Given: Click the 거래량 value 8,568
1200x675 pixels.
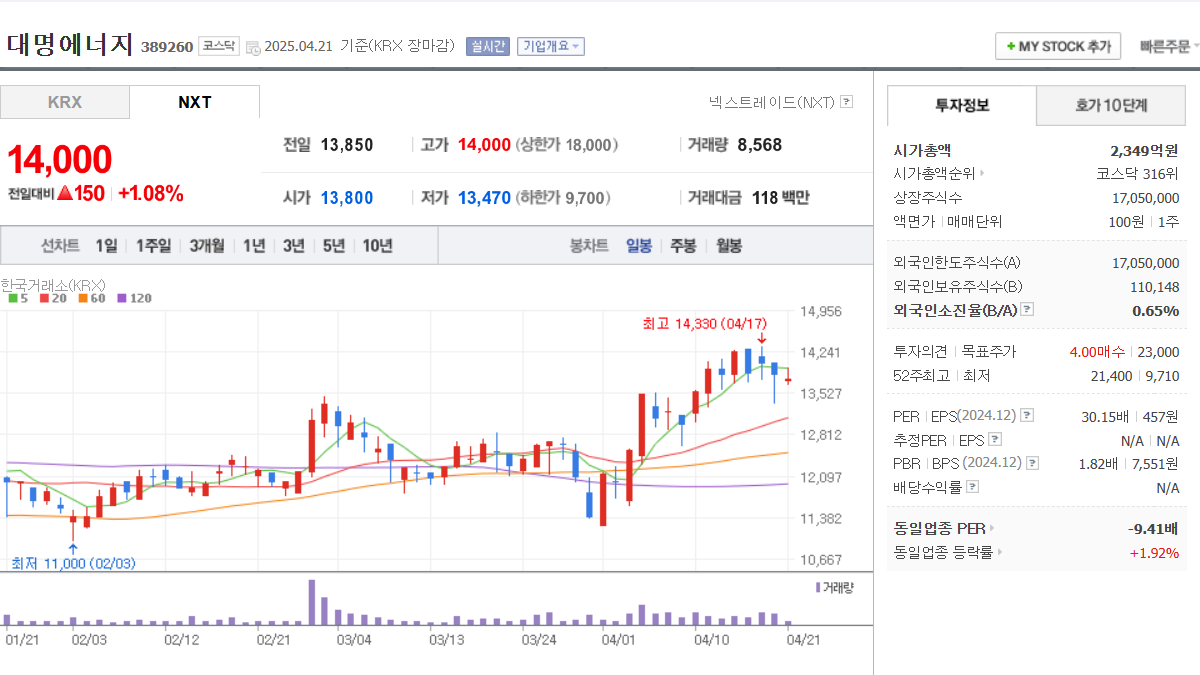Looking at the screenshot, I should click(x=759, y=145).
